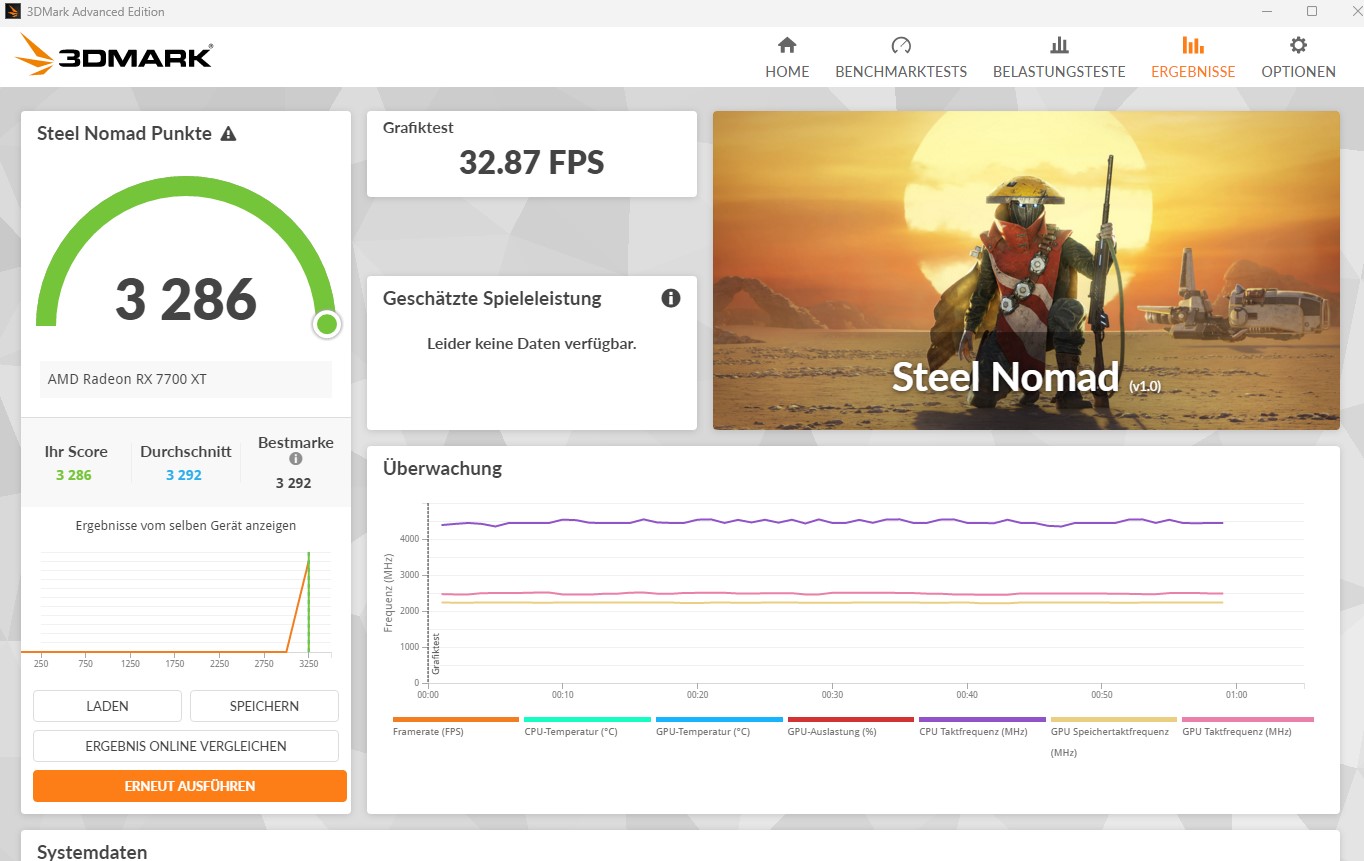Click the 3DMark app icon in title bar

[13, 12]
